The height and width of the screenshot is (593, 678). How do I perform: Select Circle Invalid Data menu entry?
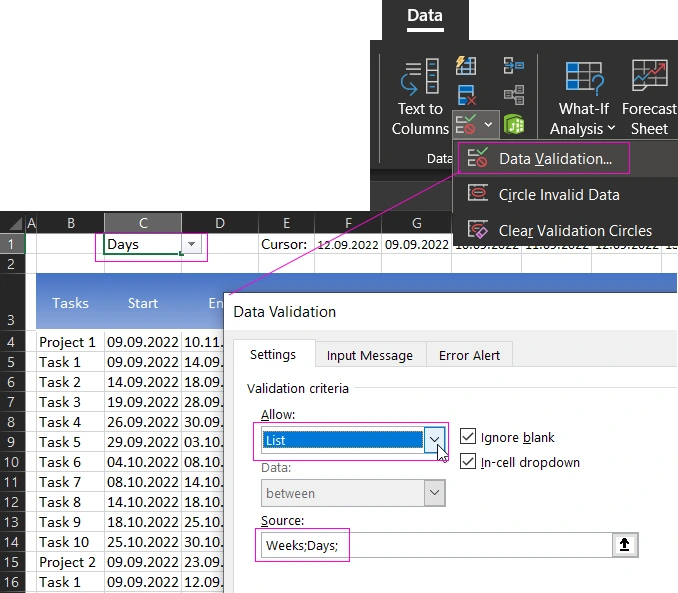click(559, 195)
